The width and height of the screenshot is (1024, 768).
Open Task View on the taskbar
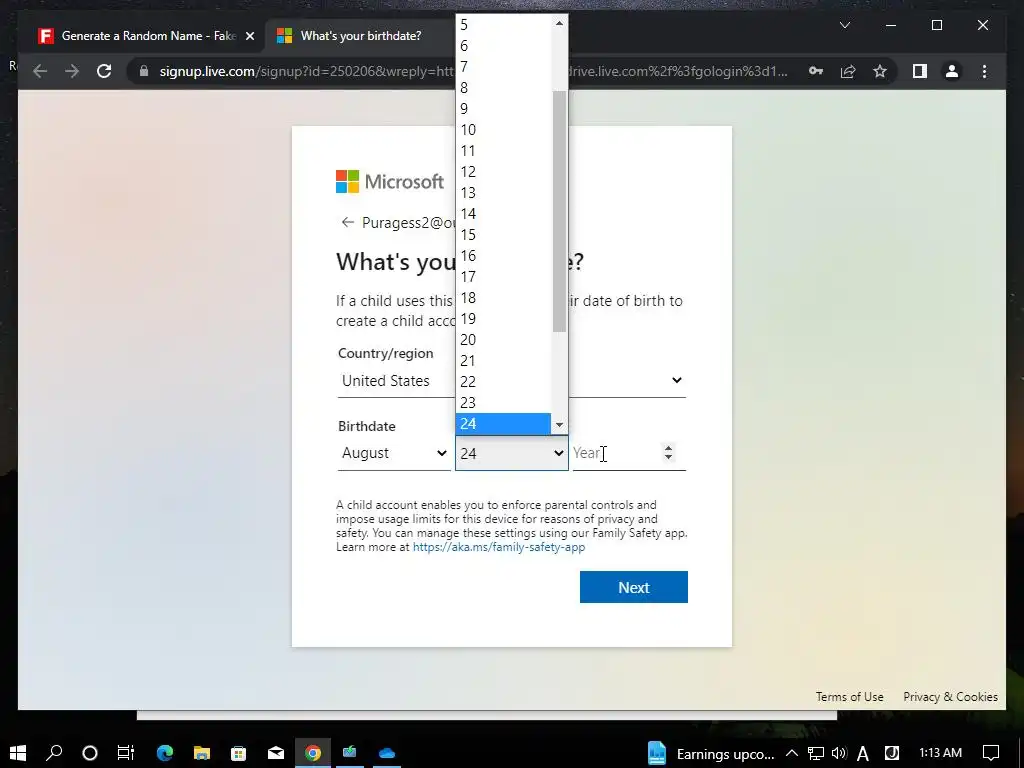125,753
